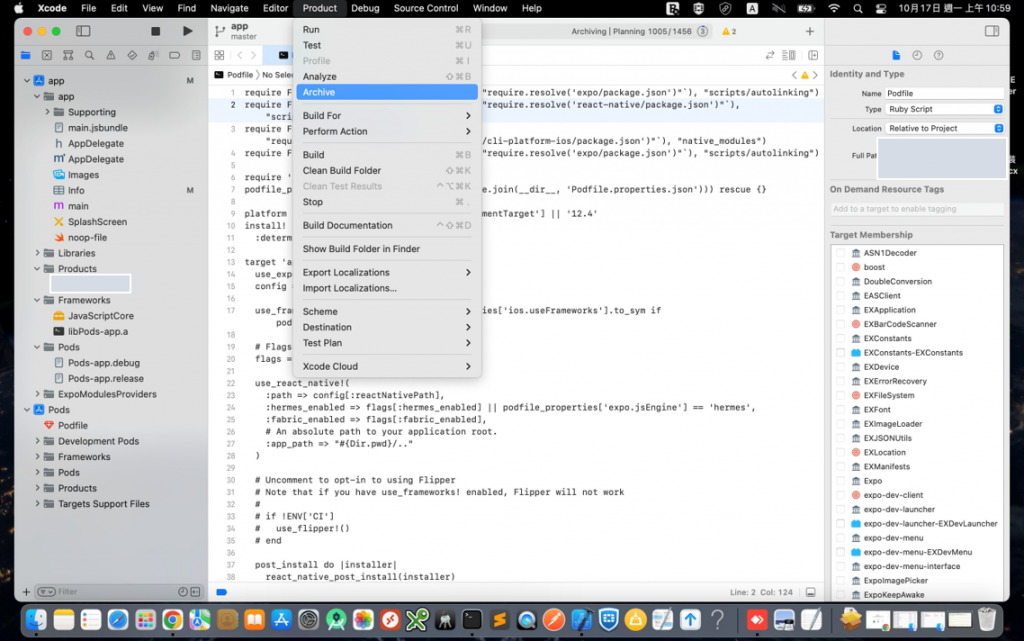Select Pods-app.release configuration file
This screenshot has width=1024, height=641.
[106, 378]
